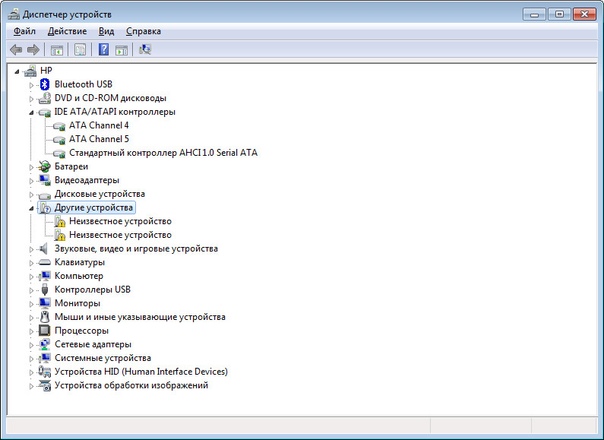Select the Мониторы category label
Viewport: 604px width, 440px height.
(x=77, y=303)
